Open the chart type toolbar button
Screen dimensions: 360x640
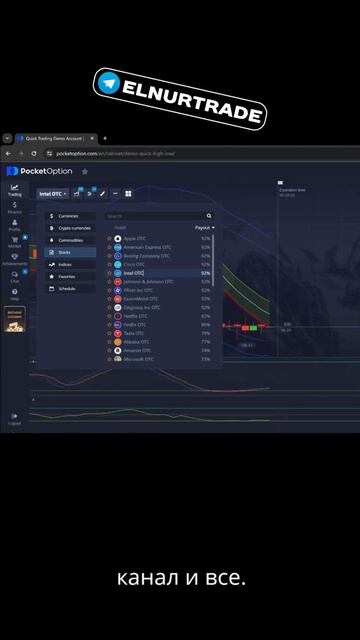click(x=77, y=193)
